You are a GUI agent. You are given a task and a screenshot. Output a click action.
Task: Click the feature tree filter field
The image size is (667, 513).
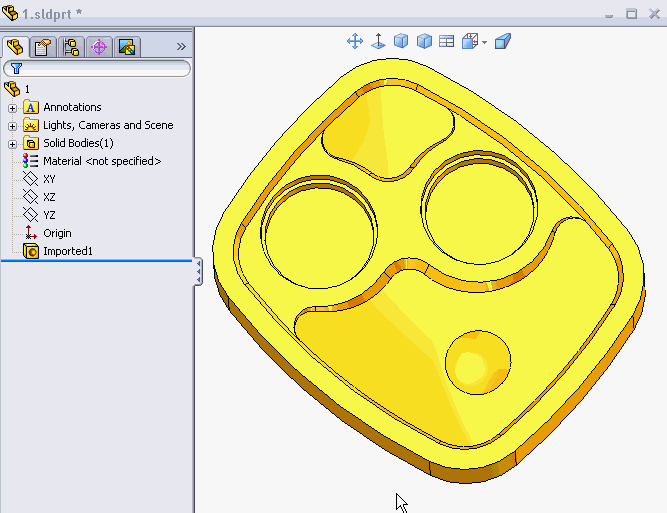click(x=100, y=69)
